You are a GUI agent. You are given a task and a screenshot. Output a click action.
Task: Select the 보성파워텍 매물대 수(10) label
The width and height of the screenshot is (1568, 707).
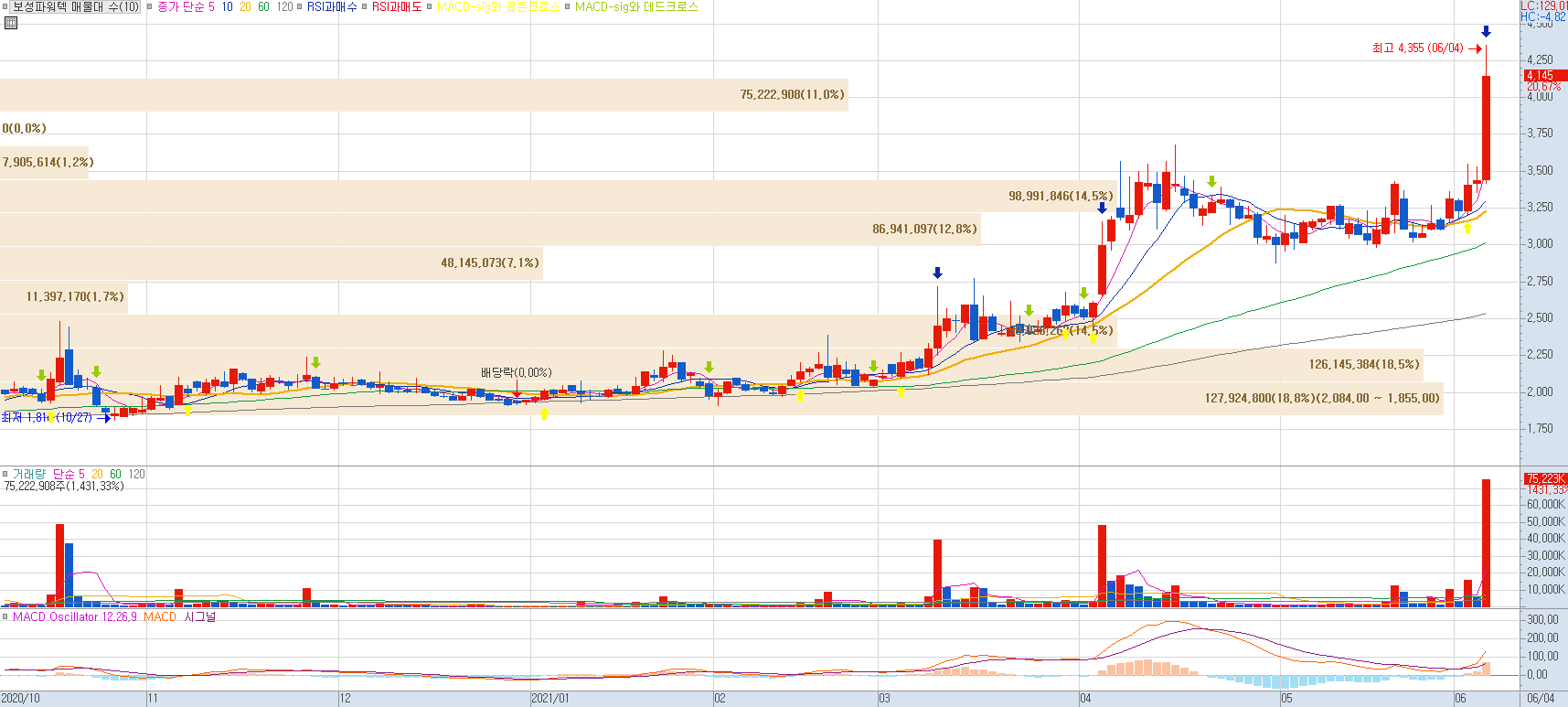76,6
